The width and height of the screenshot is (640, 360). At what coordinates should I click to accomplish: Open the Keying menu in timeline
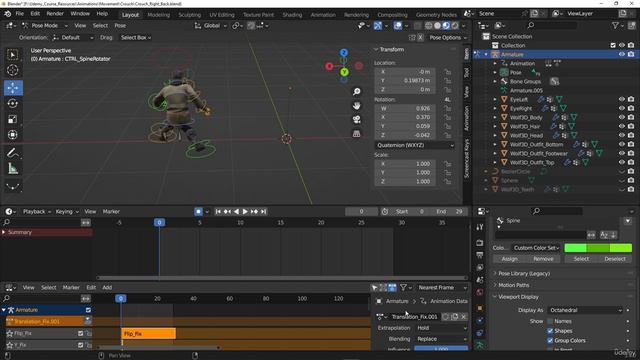(x=67, y=211)
